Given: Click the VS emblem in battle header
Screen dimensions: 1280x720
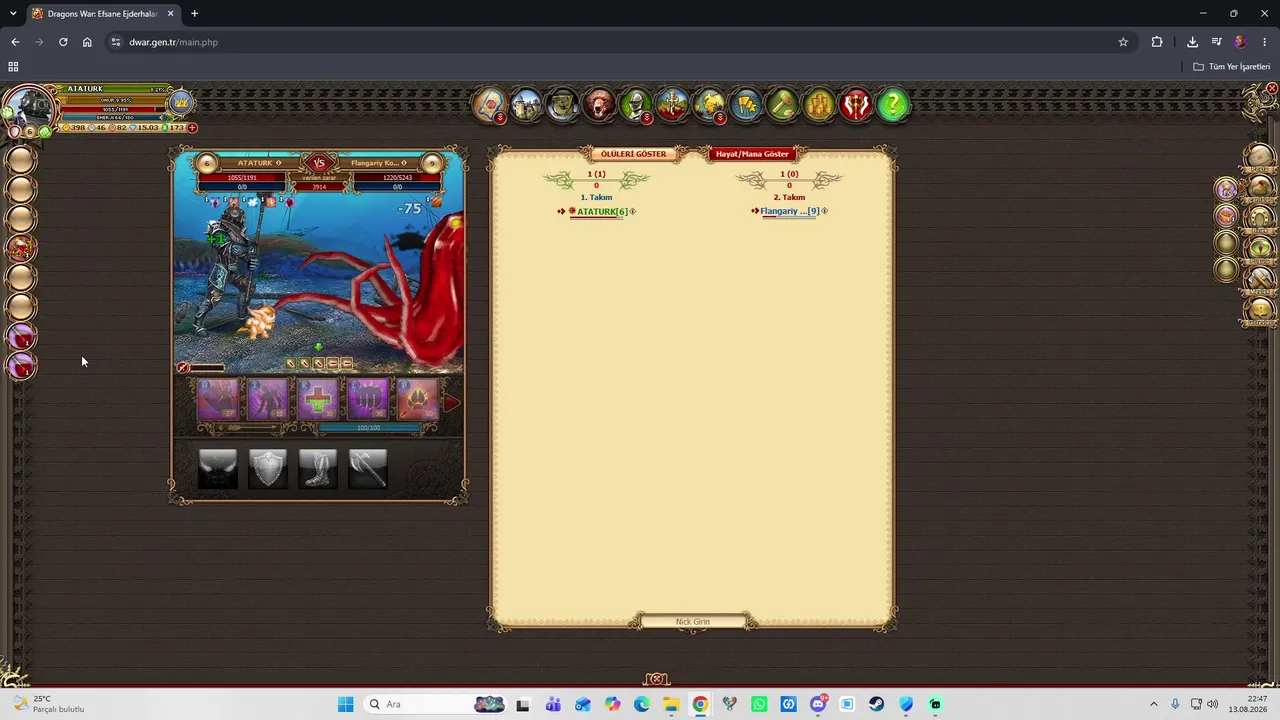Looking at the screenshot, I should pyautogui.click(x=319, y=163).
